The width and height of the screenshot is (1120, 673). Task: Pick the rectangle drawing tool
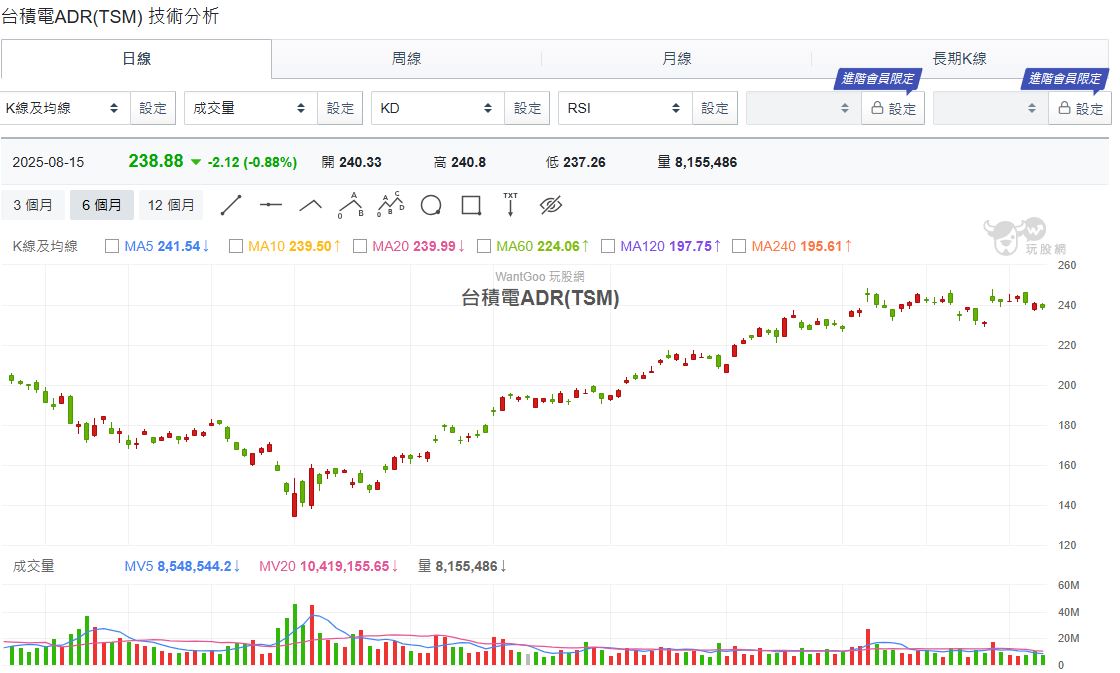[471, 205]
